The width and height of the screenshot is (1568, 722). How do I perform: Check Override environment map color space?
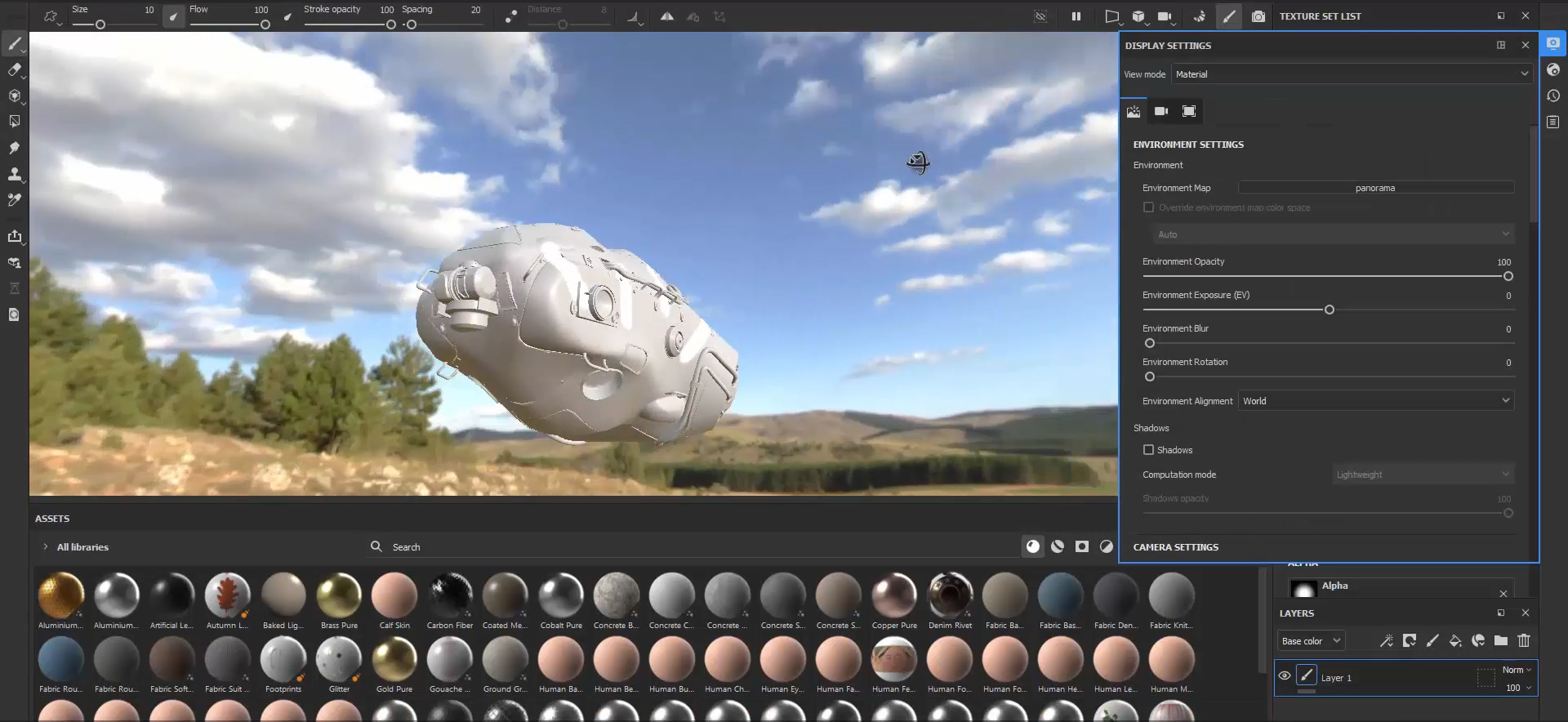point(1148,207)
